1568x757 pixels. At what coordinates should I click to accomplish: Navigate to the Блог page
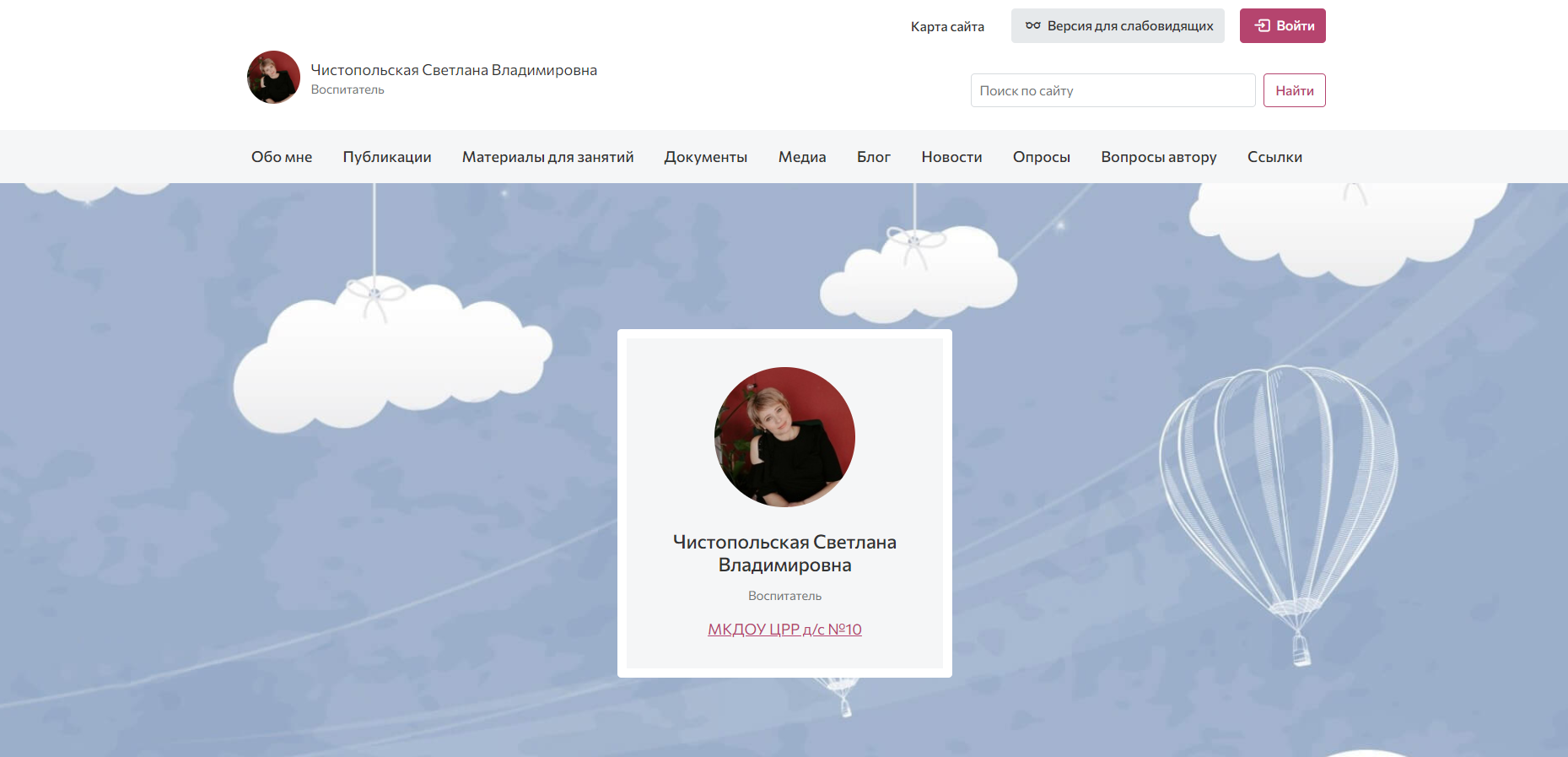click(874, 157)
